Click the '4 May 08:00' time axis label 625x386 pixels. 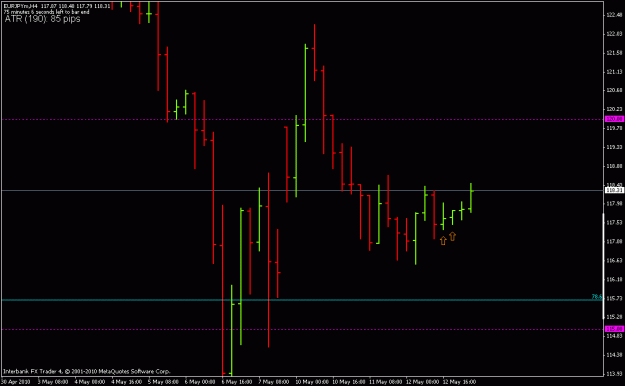(90, 382)
